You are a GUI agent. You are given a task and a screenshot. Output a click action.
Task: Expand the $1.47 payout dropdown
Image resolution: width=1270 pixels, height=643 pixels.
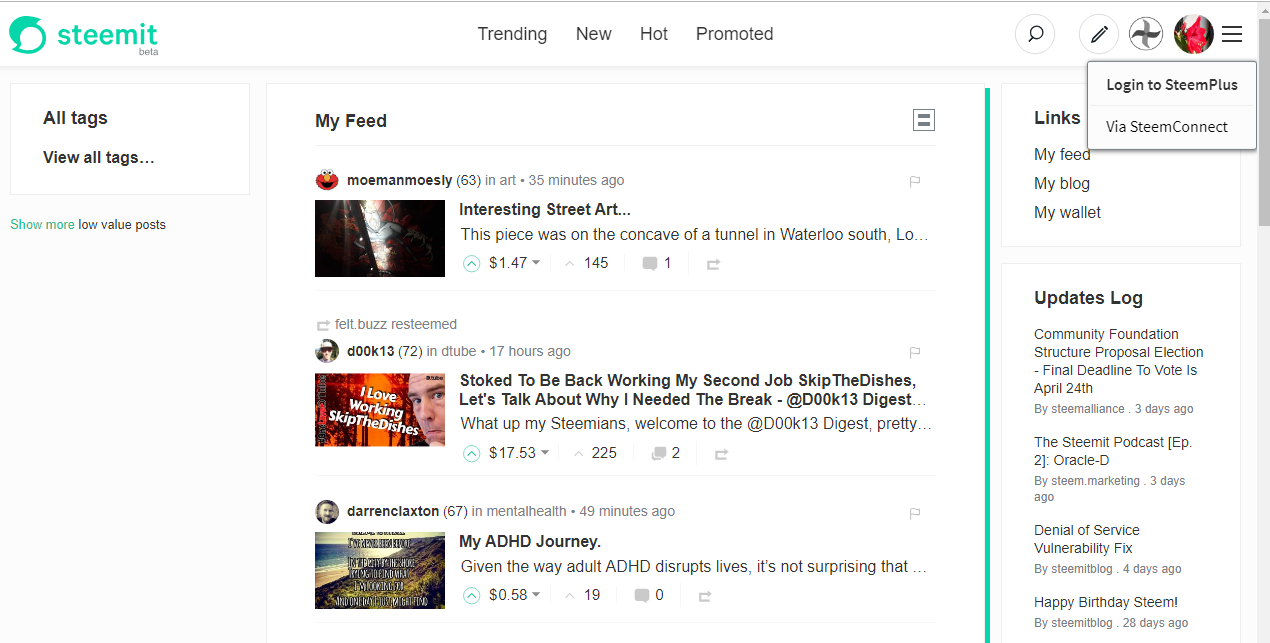[536, 263]
